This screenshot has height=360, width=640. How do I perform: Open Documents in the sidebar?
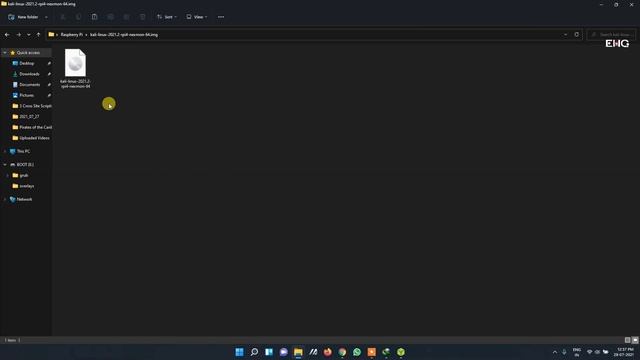pos(29,84)
